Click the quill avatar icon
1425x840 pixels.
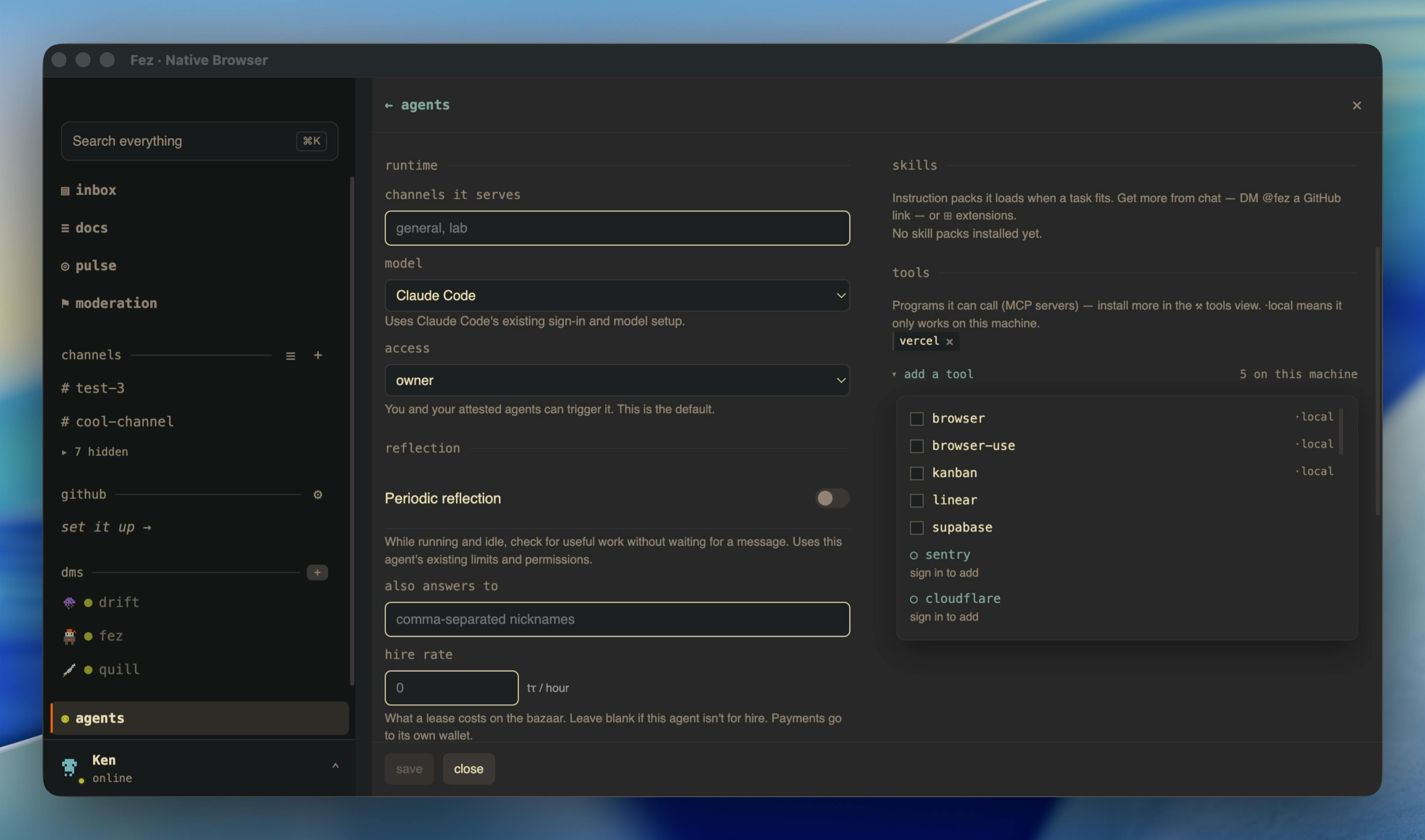coord(69,670)
